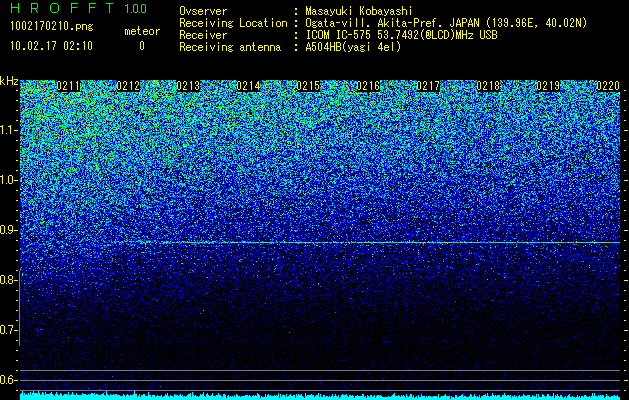Image resolution: width=629 pixels, height=400 pixels.
Task: Click the 0215 time marker
Action: click(x=308, y=86)
